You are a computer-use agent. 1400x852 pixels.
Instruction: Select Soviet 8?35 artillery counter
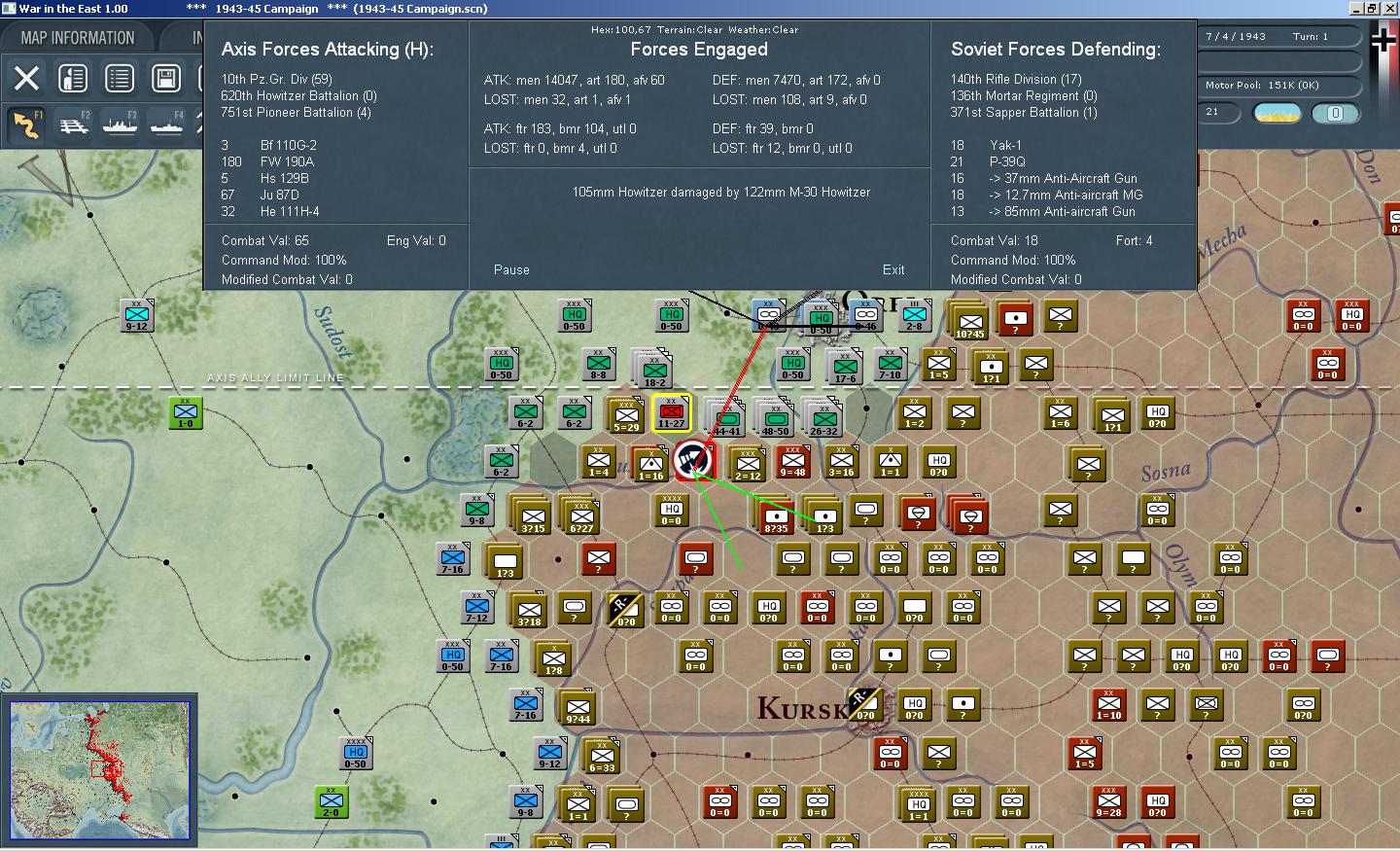pos(775,515)
